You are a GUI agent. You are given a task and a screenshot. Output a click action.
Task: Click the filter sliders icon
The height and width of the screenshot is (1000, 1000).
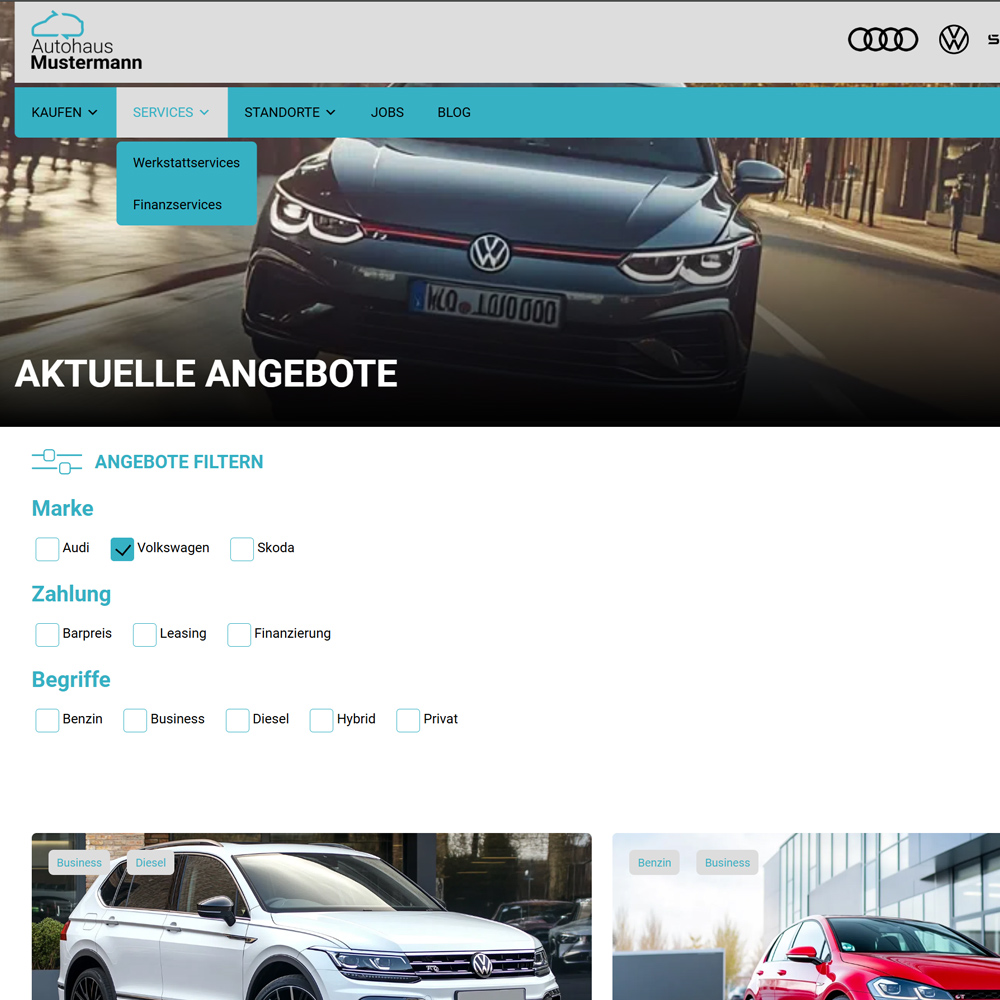[x=57, y=462]
